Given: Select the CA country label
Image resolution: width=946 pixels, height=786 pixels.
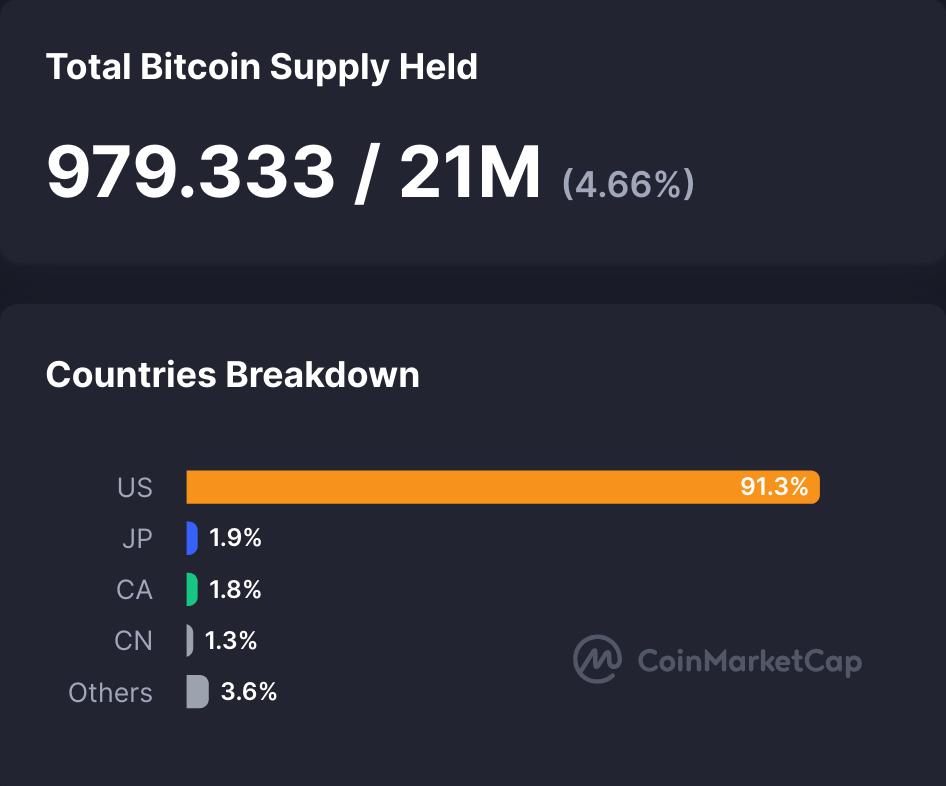Looking at the screenshot, I should pyautogui.click(x=134, y=590).
